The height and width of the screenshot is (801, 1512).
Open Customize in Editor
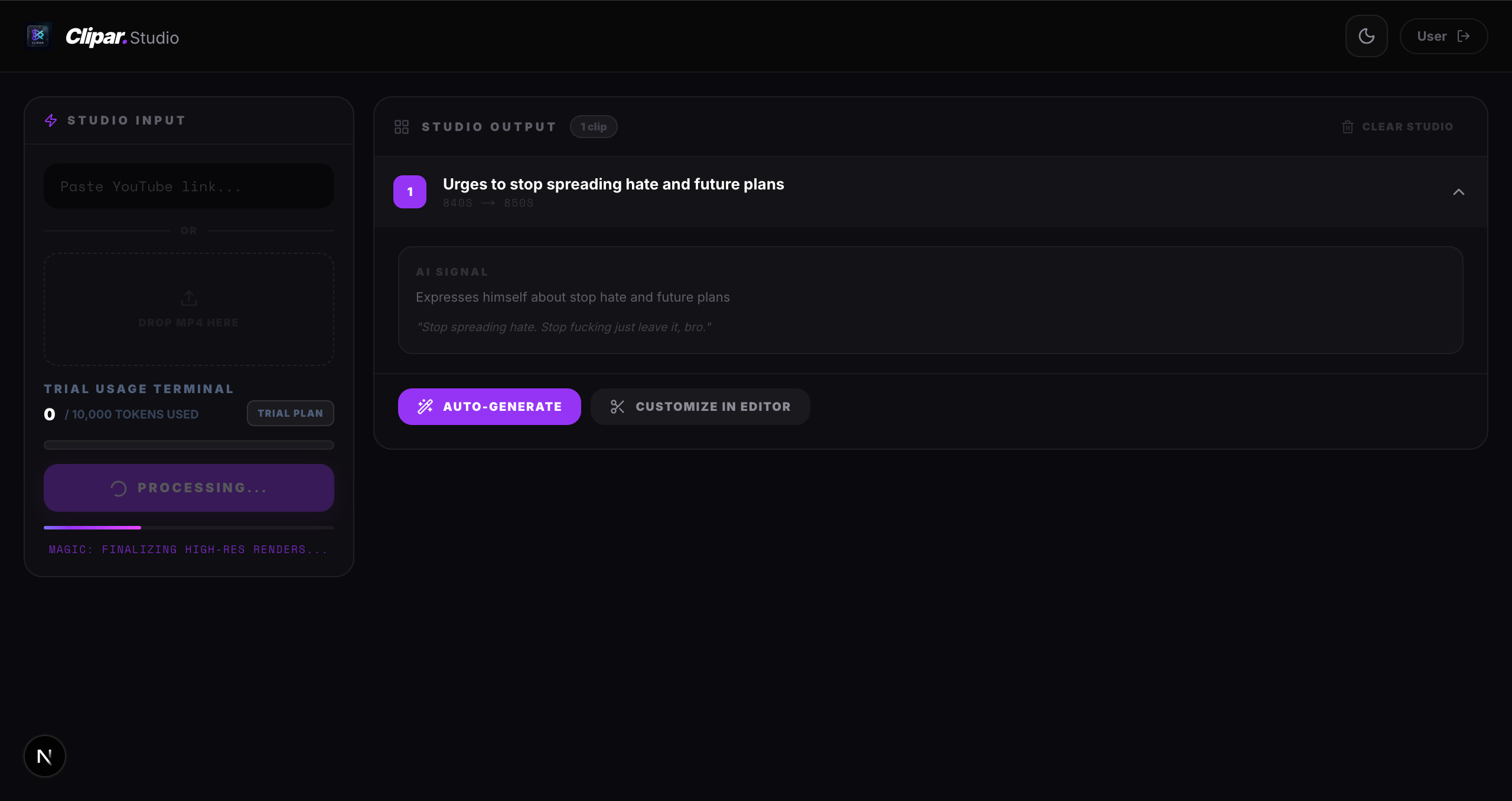(700, 407)
